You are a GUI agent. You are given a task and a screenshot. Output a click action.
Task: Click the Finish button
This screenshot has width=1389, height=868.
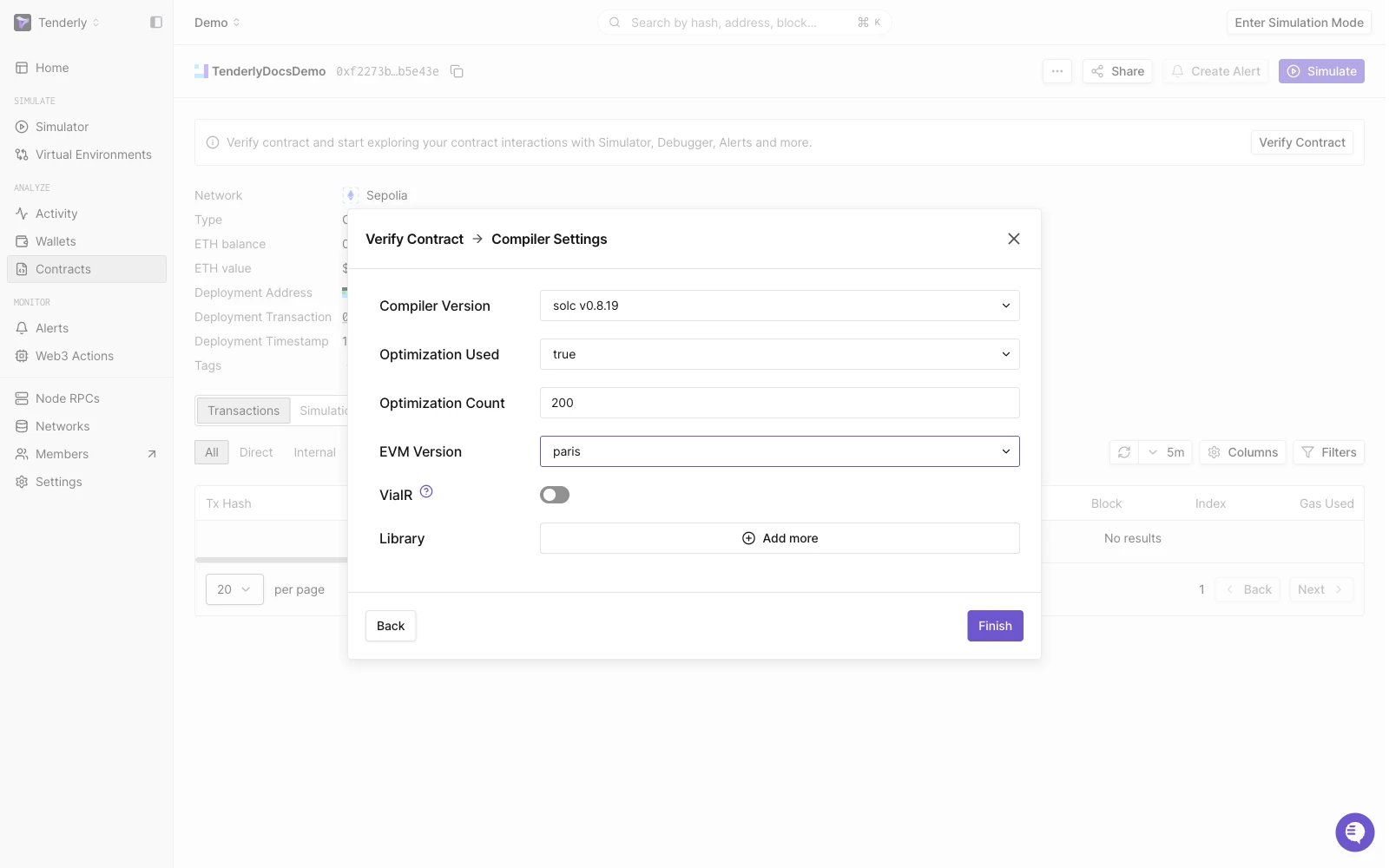(x=995, y=626)
